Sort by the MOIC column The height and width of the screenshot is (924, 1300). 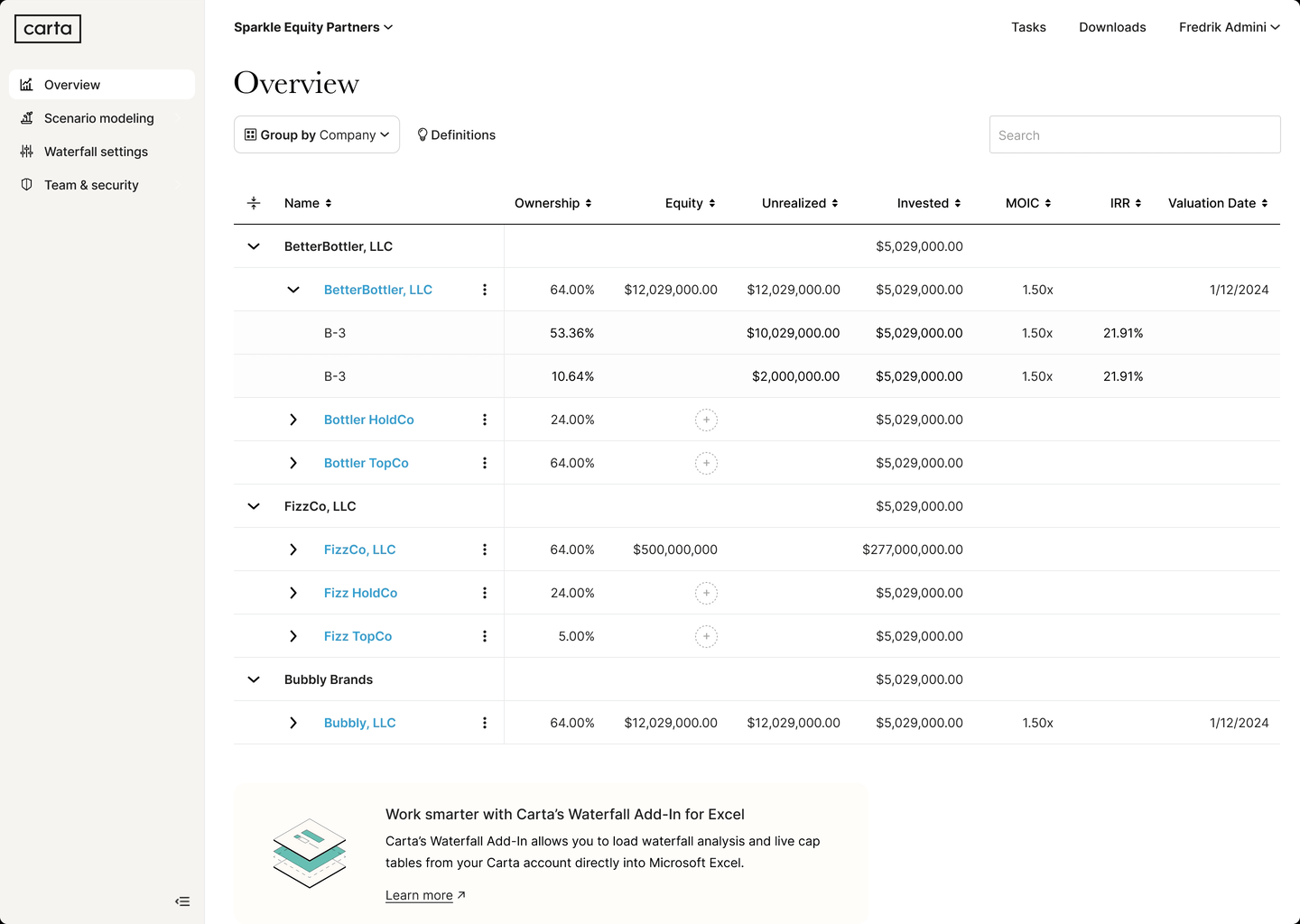[x=1028, y=203]
